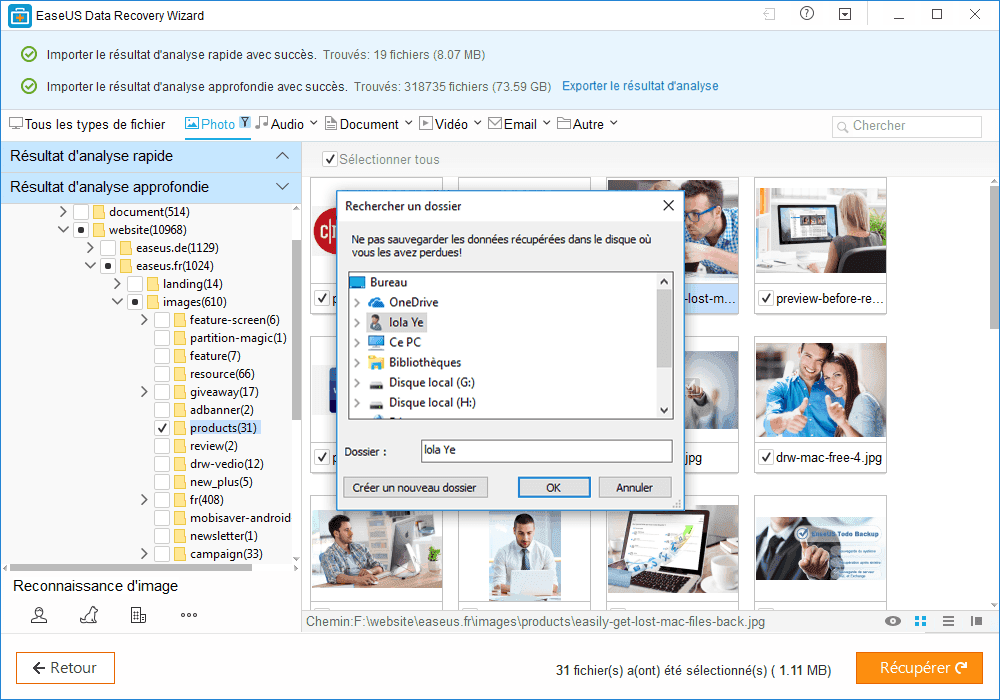Click Créer un nouveau dossier button

[415, 488]
